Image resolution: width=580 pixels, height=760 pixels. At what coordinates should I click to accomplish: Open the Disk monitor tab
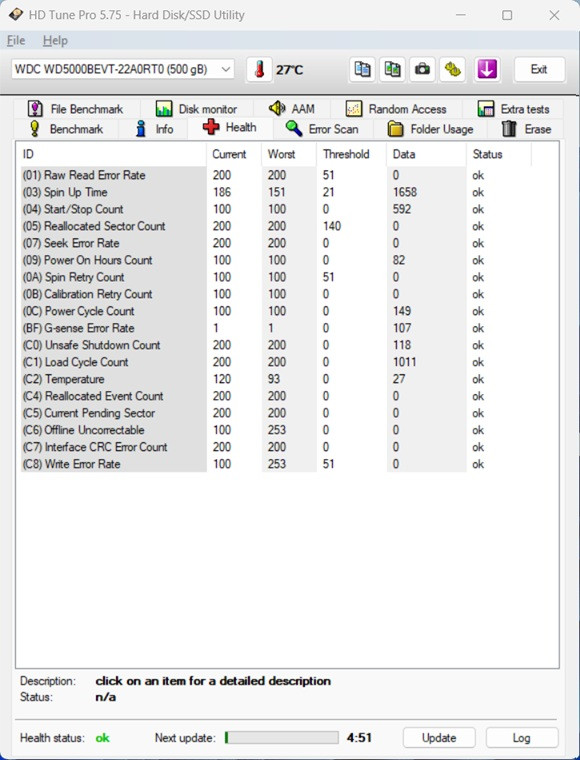(x=196, y=109)
